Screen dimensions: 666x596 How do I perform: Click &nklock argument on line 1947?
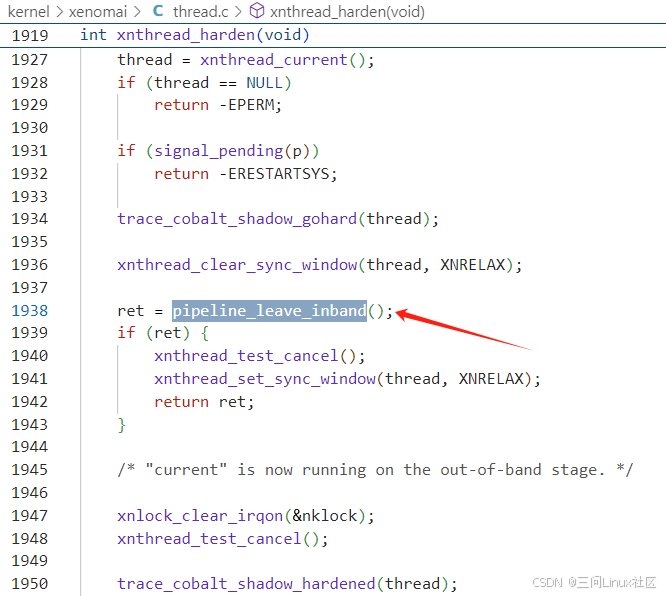325,516
